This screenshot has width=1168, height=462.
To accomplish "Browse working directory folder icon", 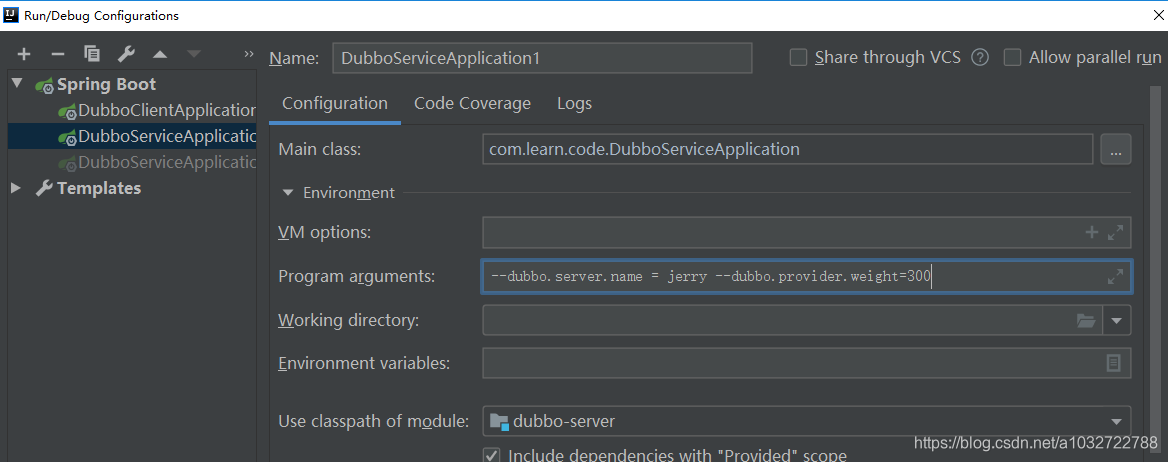I will point(1086,320).
